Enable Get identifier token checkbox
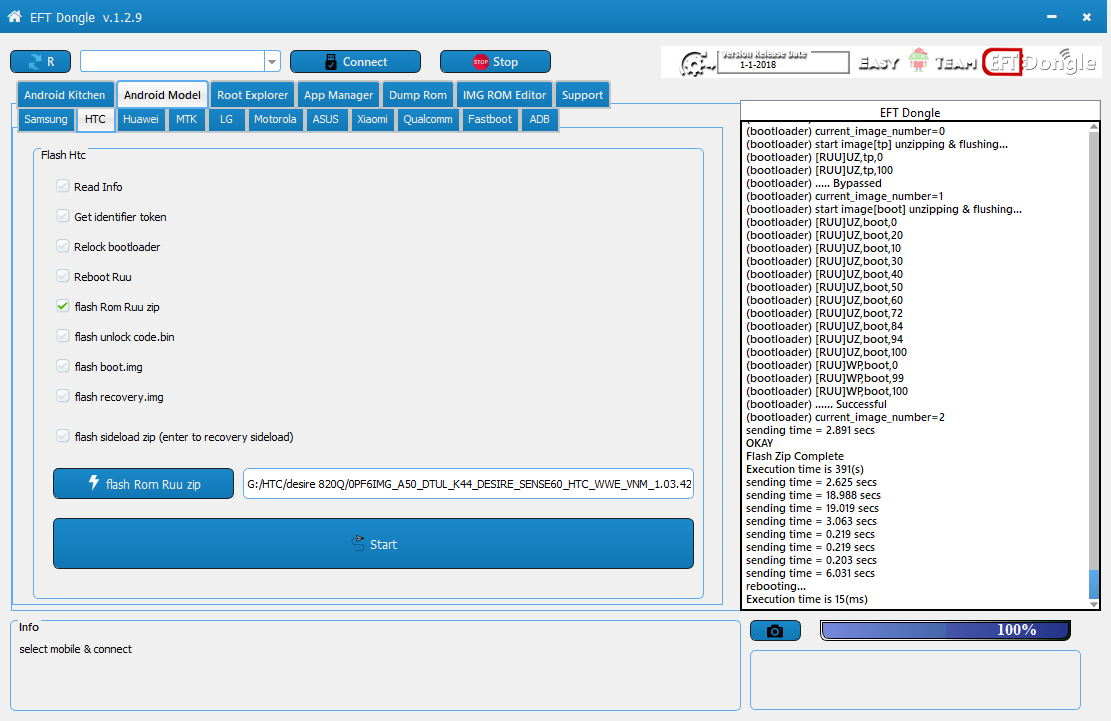 point(62,216)
